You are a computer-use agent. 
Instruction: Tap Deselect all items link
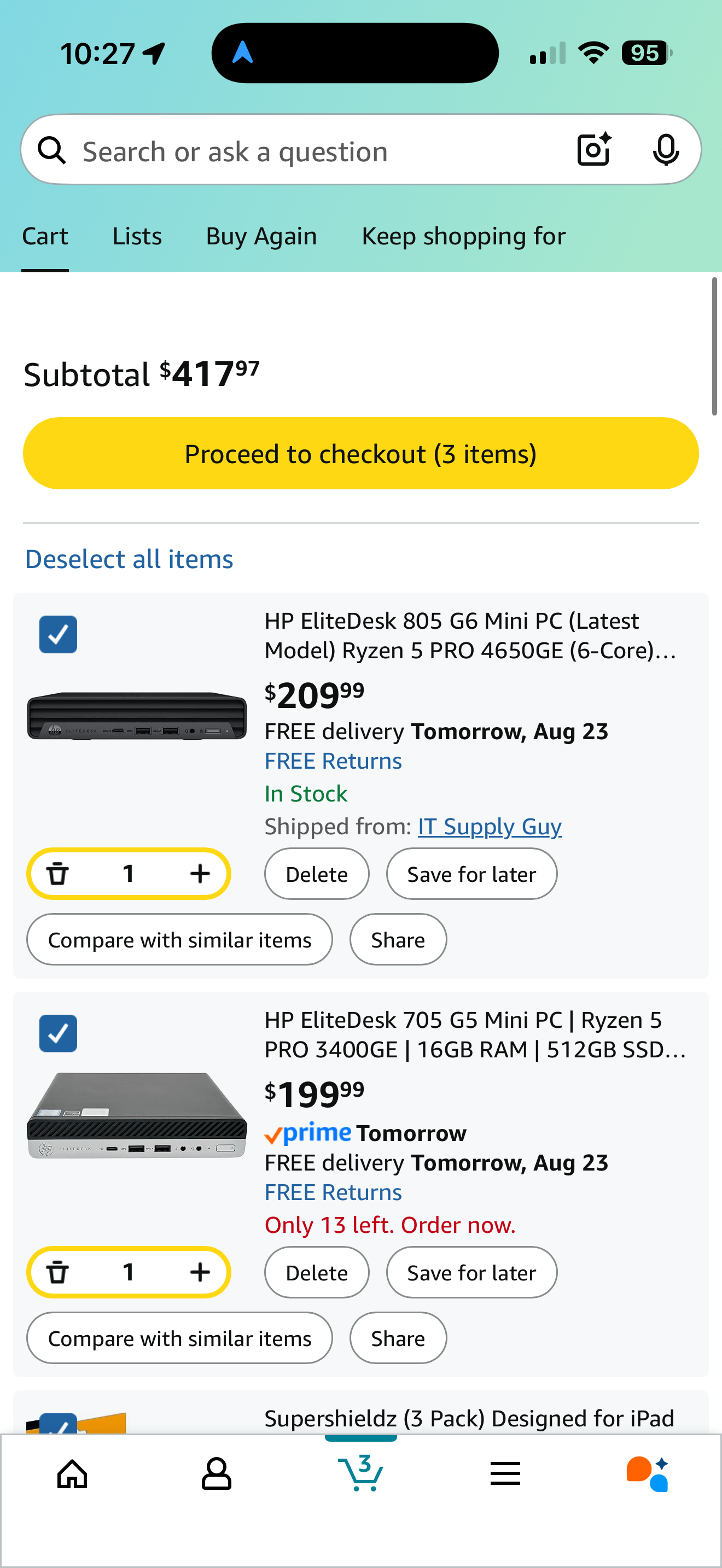[x=129, y=559]
